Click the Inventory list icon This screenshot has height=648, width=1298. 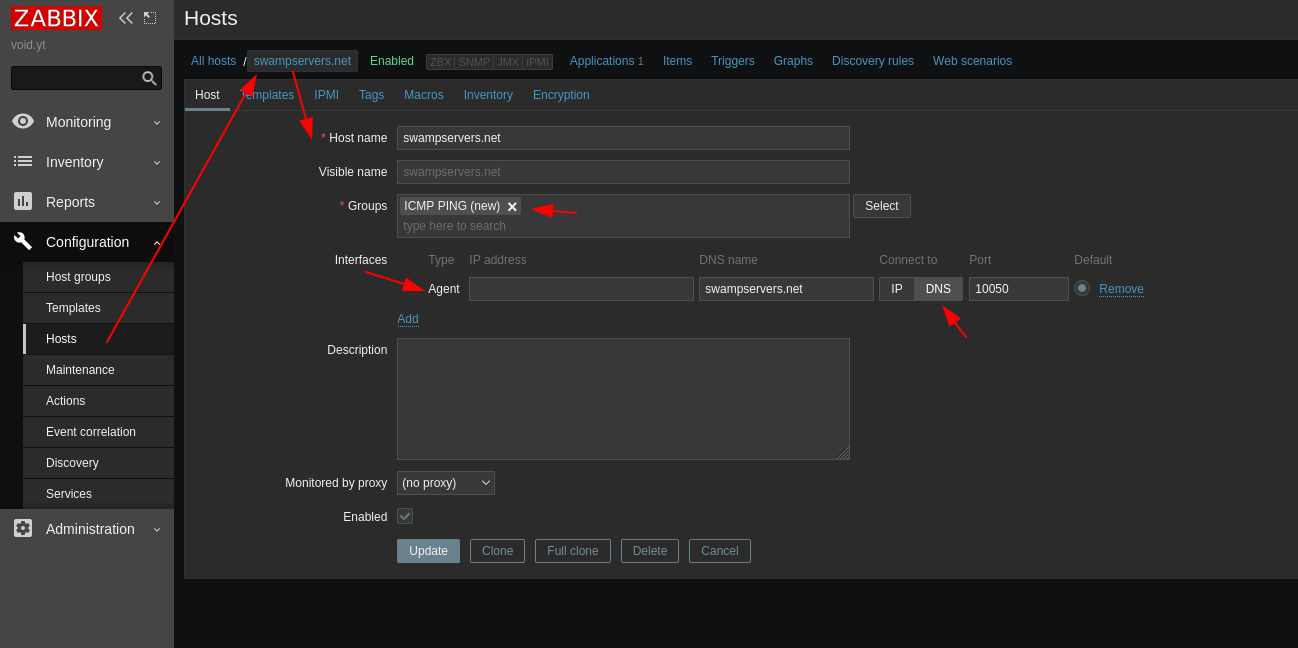tap(23, 161)
